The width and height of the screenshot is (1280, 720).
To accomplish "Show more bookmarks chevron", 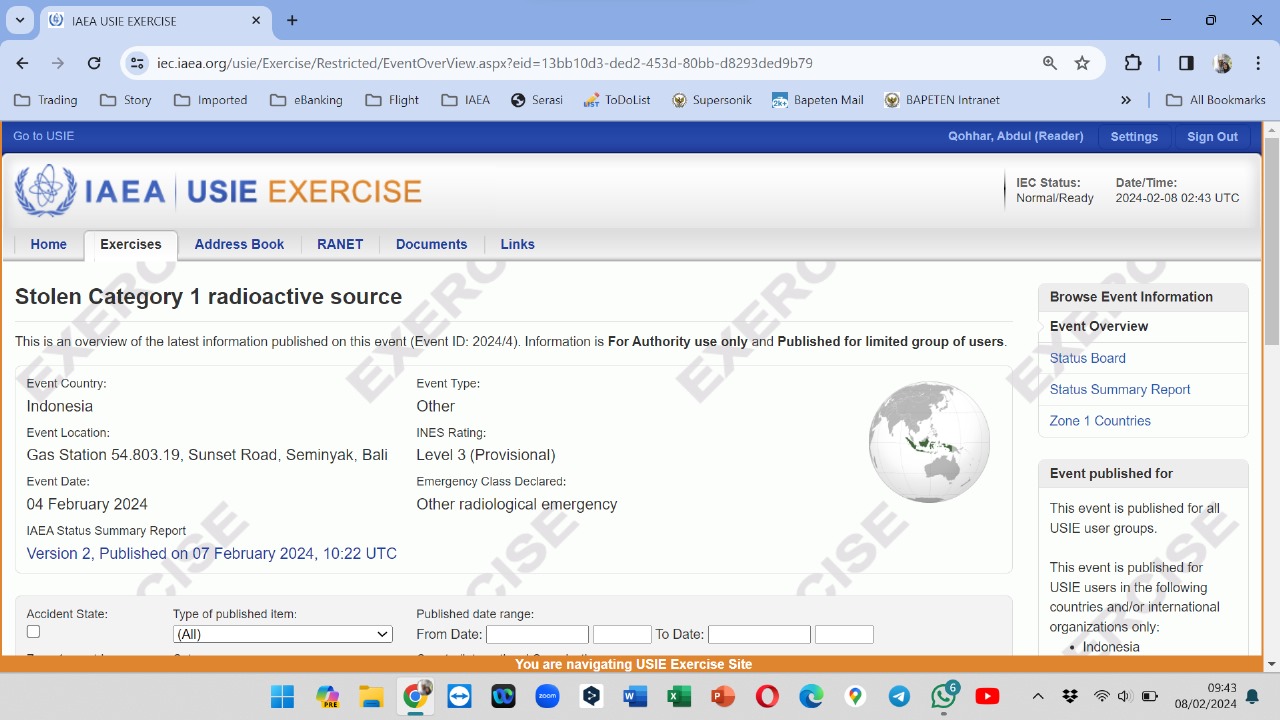I will click(x=1126, y=100).
